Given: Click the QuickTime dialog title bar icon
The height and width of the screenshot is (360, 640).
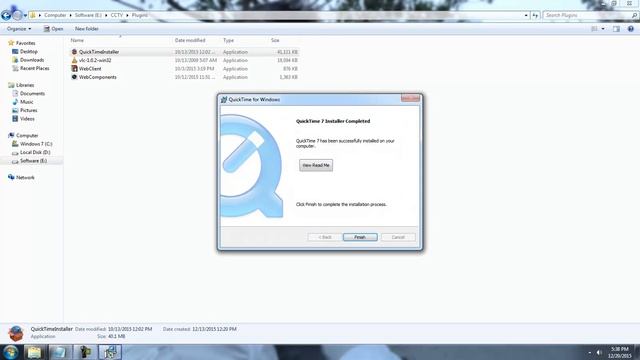Looking at the screenshot, I should coord(224,100).
